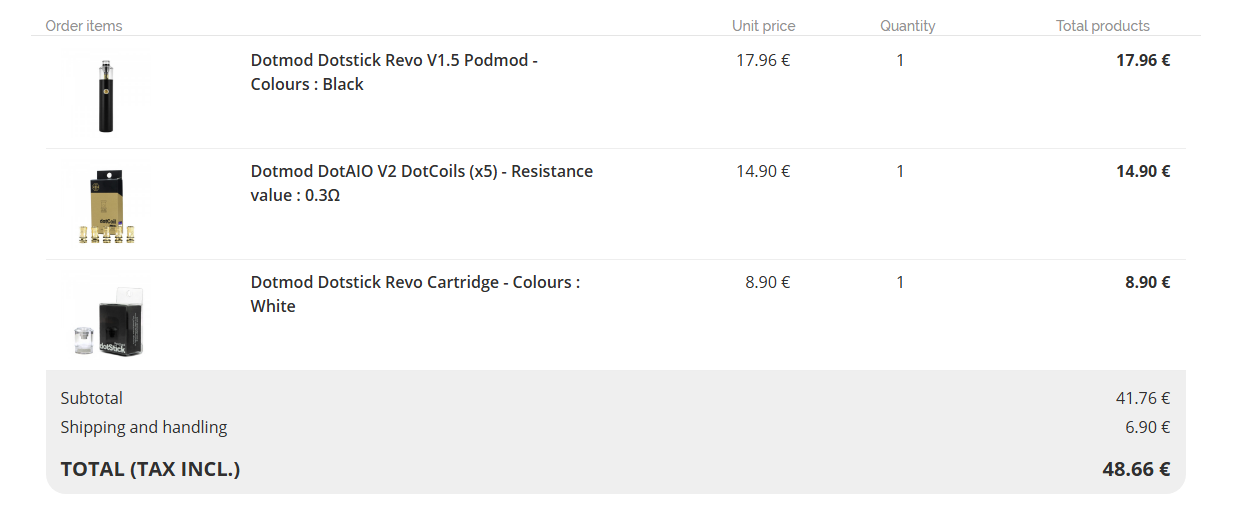The image size is (1259, 511).
Task: Open the DotCoils gold box product image
Action: tap(106, 206)
